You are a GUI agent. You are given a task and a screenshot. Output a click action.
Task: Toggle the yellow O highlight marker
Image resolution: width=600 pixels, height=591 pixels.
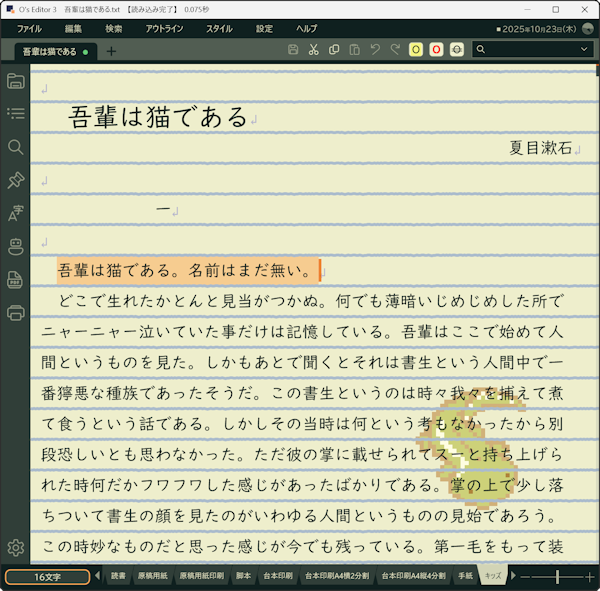point(416,50)
